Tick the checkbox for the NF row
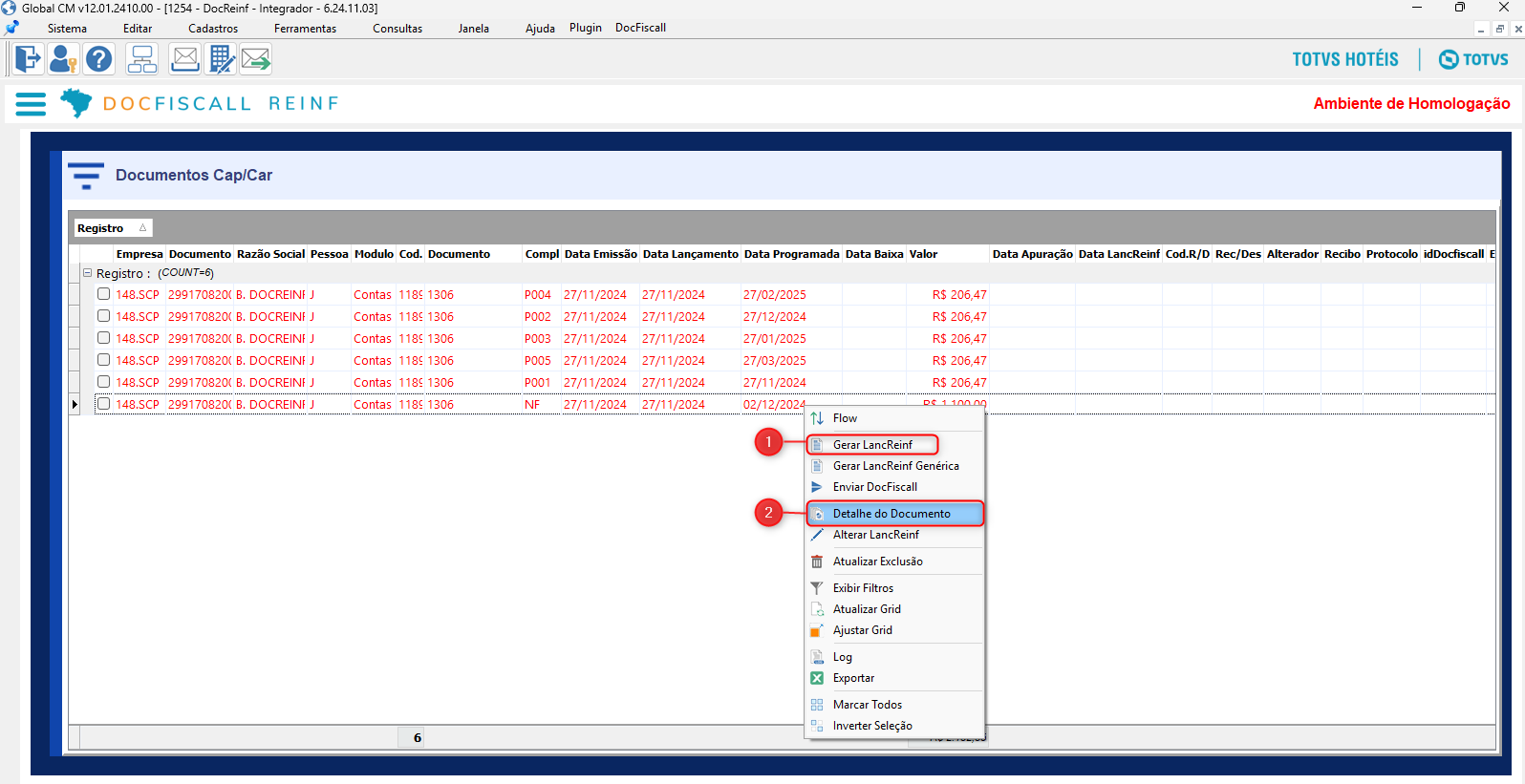Screen dimensions: 1525x784 tap(104, 404)
